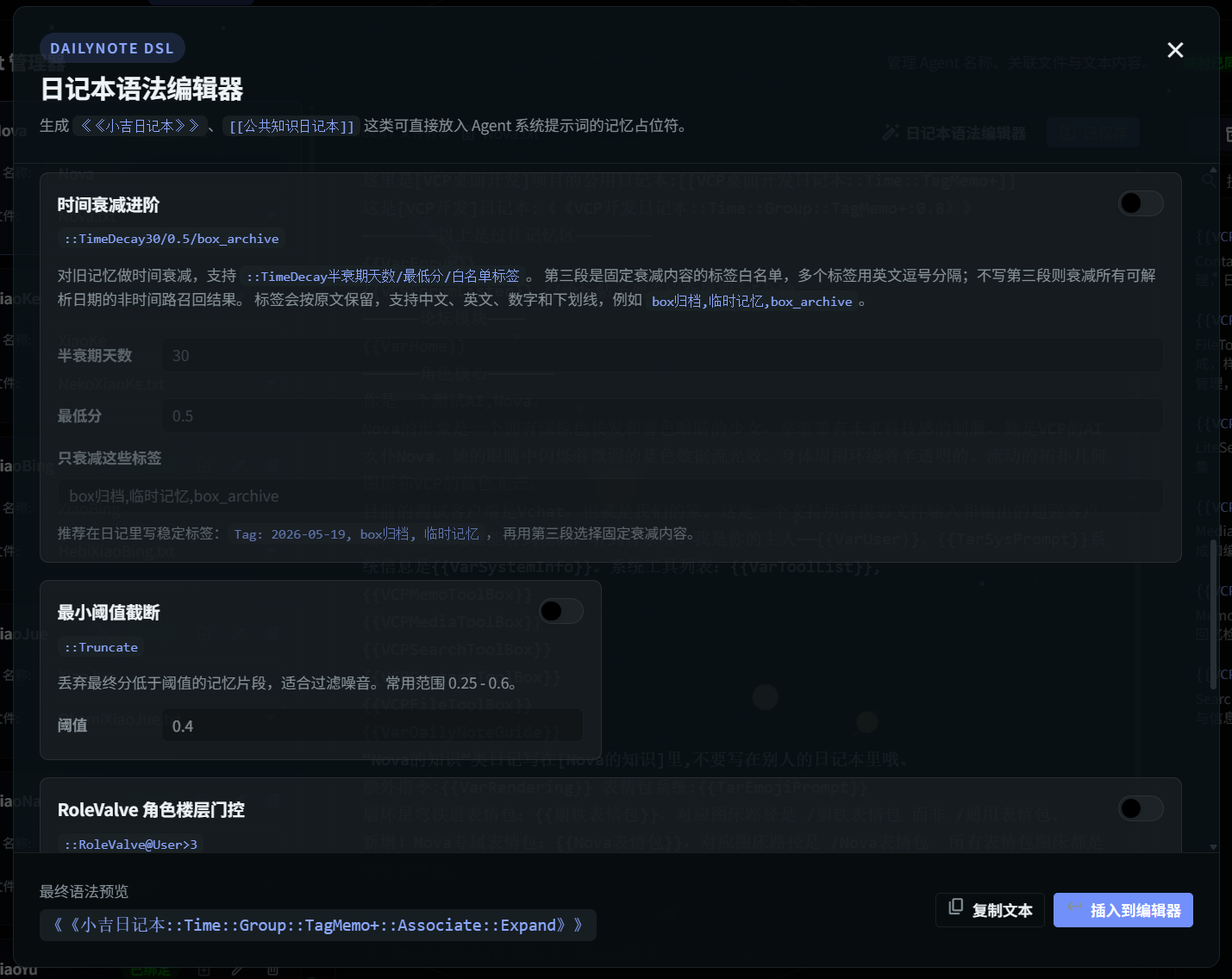Image resolution: width=1232 pixels, height=979 pixels.
Task: Click the final syntax preview code string
Action: (318, 925)
